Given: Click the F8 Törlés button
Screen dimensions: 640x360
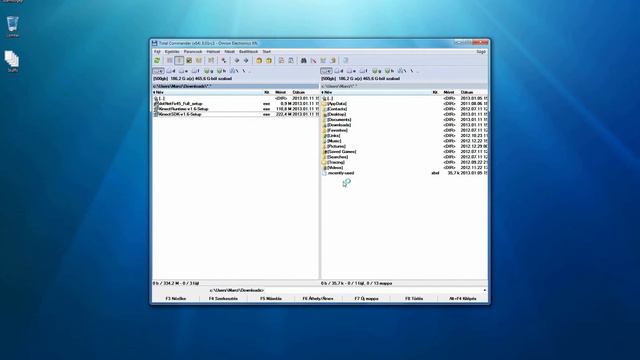Looking at the screenshot, I should point(414,299).
